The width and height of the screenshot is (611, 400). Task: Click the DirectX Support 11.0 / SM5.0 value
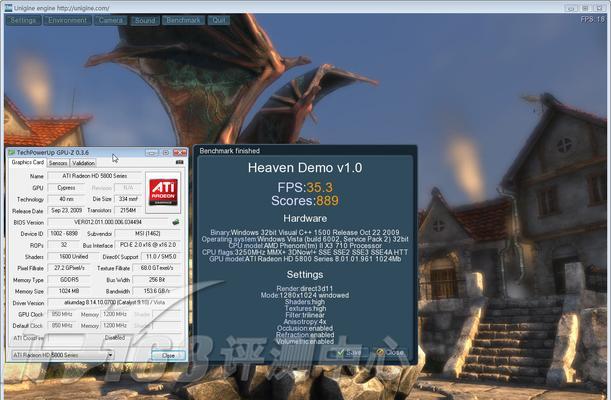(161, 257)
